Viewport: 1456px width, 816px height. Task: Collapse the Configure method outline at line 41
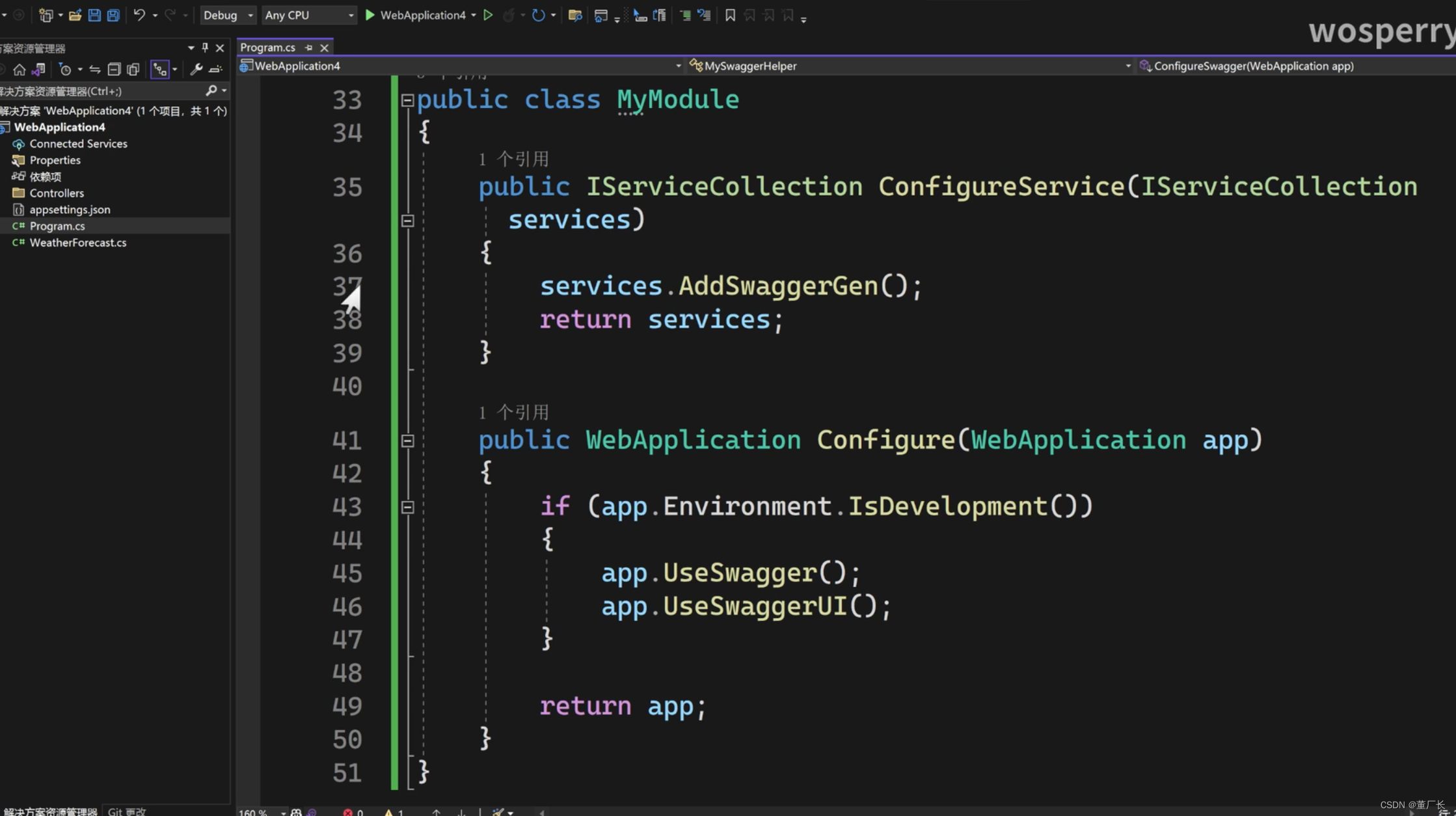407,441
